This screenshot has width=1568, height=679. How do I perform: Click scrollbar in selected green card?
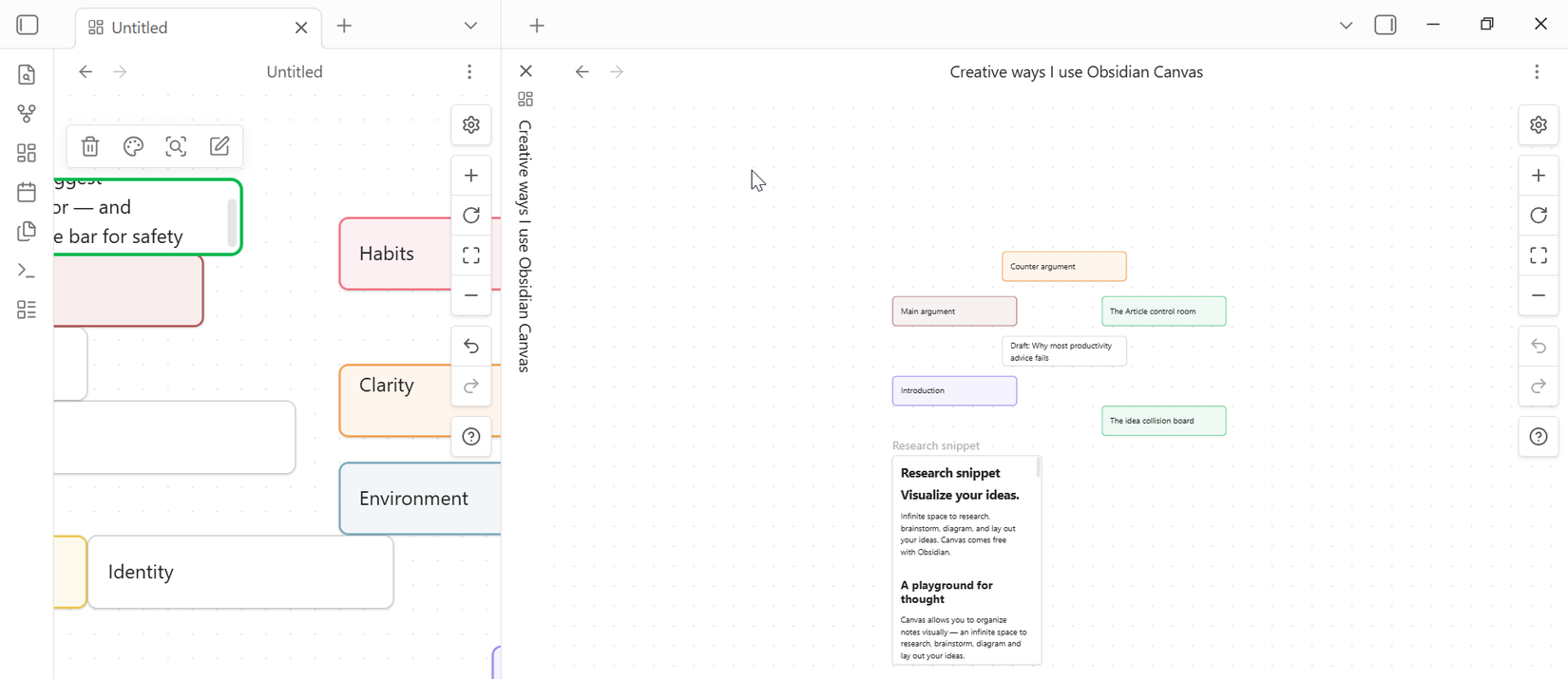tap(232, 223)
